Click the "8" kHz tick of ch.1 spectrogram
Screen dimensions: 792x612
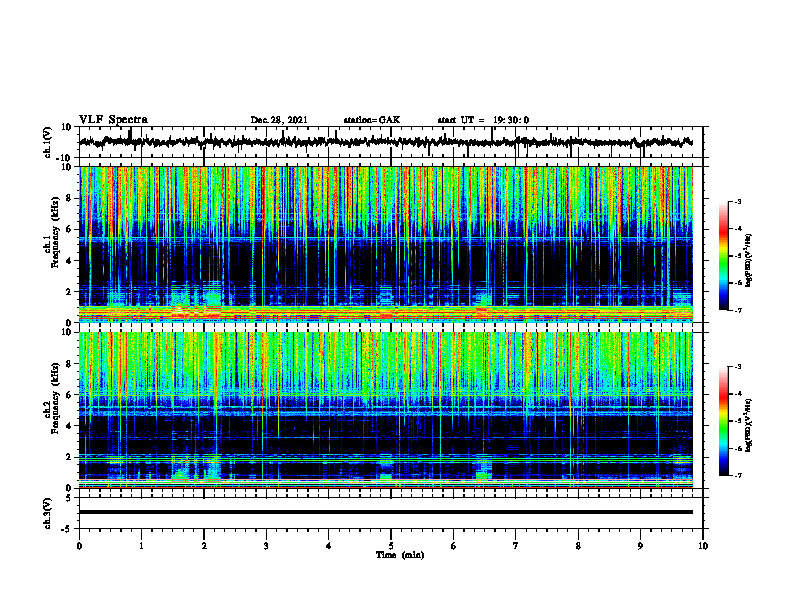(70, 198)
